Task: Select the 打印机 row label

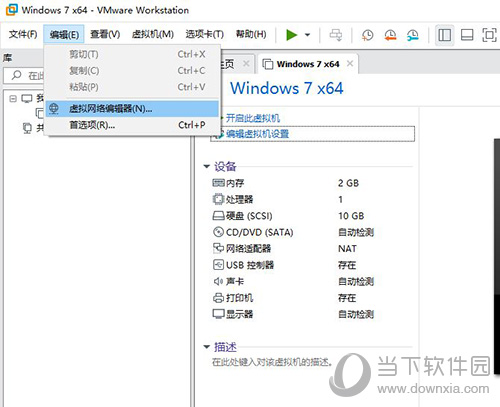Action: coord(239,298)
